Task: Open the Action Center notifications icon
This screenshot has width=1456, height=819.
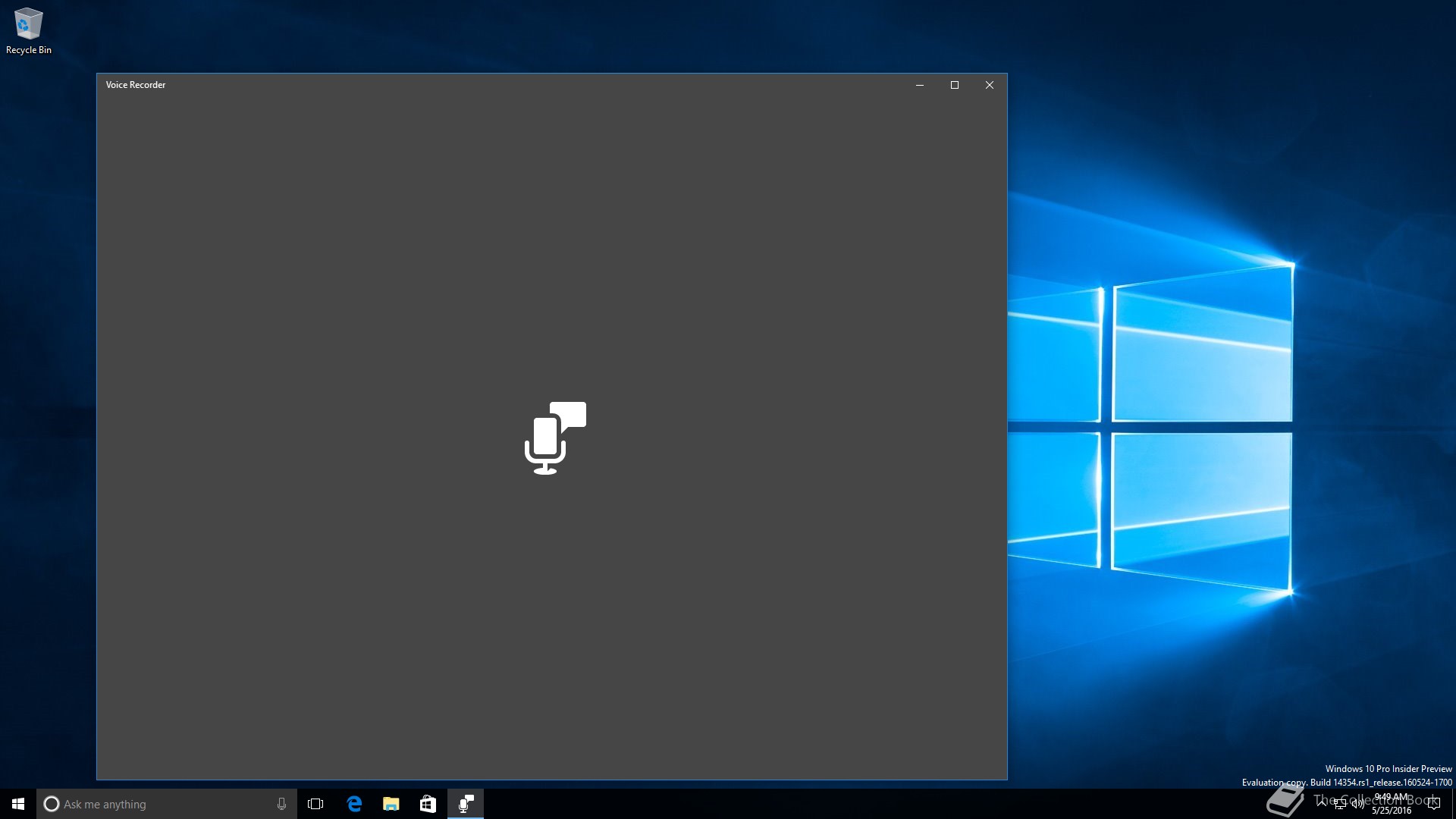Action: (1433, 804)
